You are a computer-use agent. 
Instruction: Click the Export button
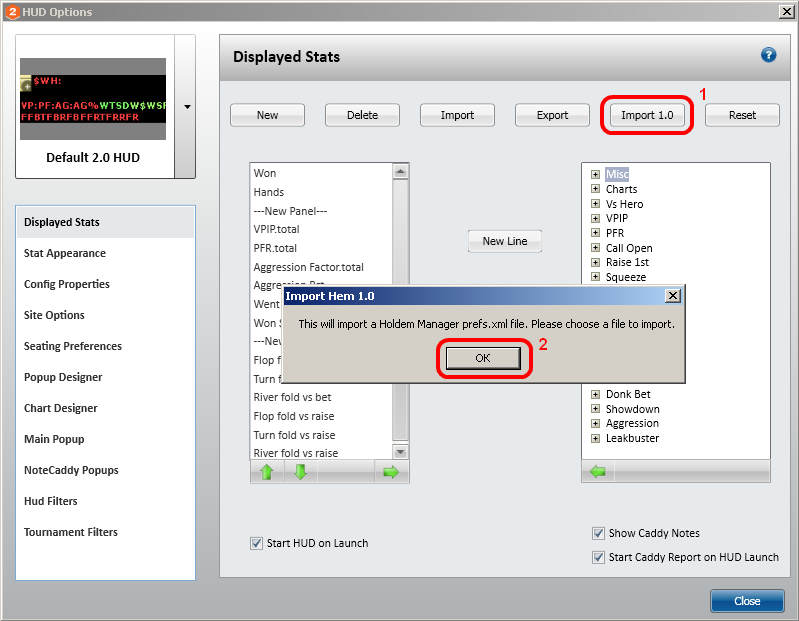pos(552,115)
